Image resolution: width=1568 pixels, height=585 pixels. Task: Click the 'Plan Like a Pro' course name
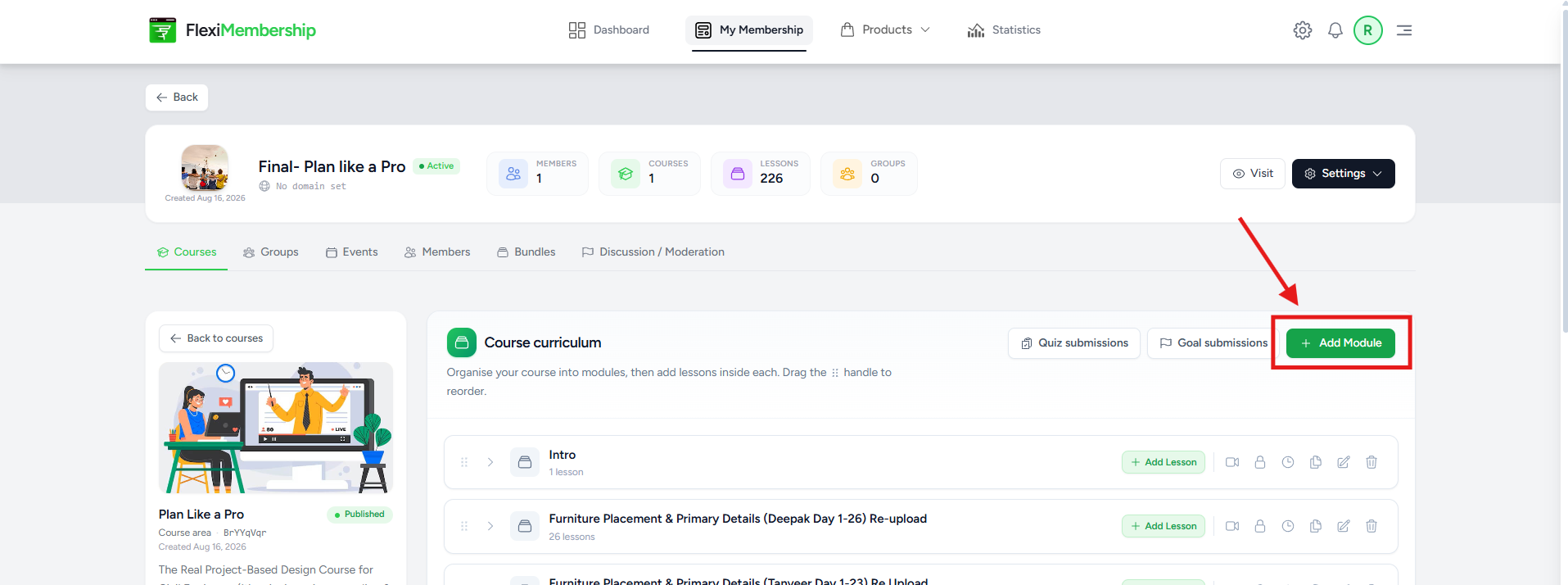point(201,515)
